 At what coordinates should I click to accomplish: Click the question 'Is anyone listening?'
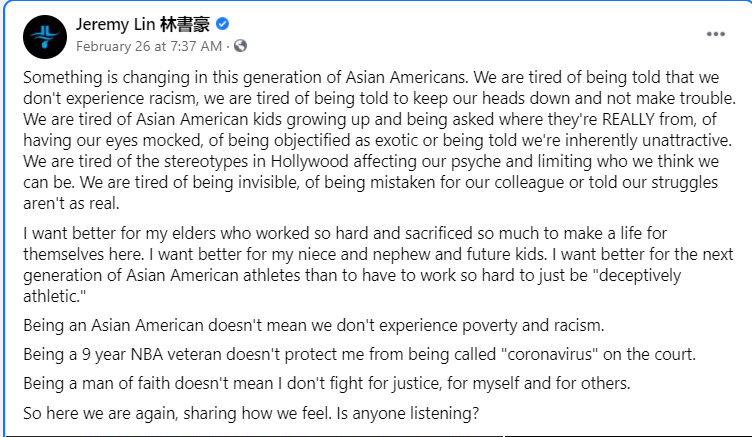408,413
